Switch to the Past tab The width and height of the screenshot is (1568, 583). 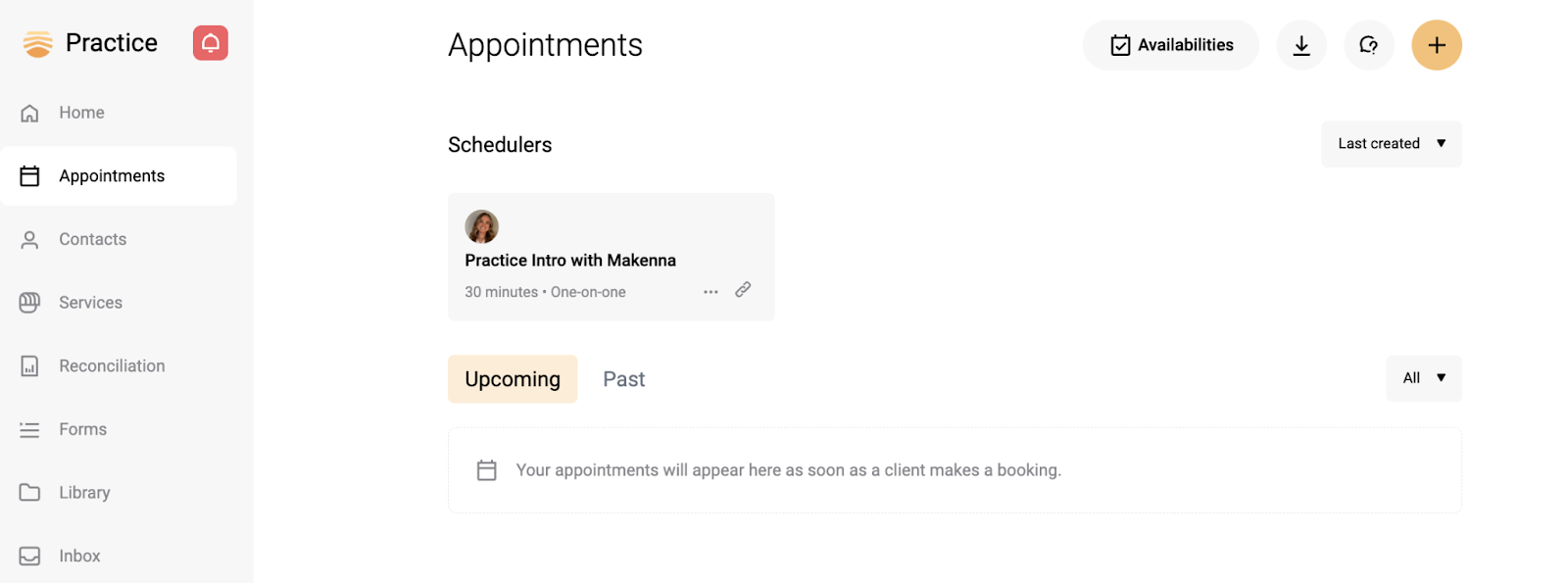click(x=624, y=379)
